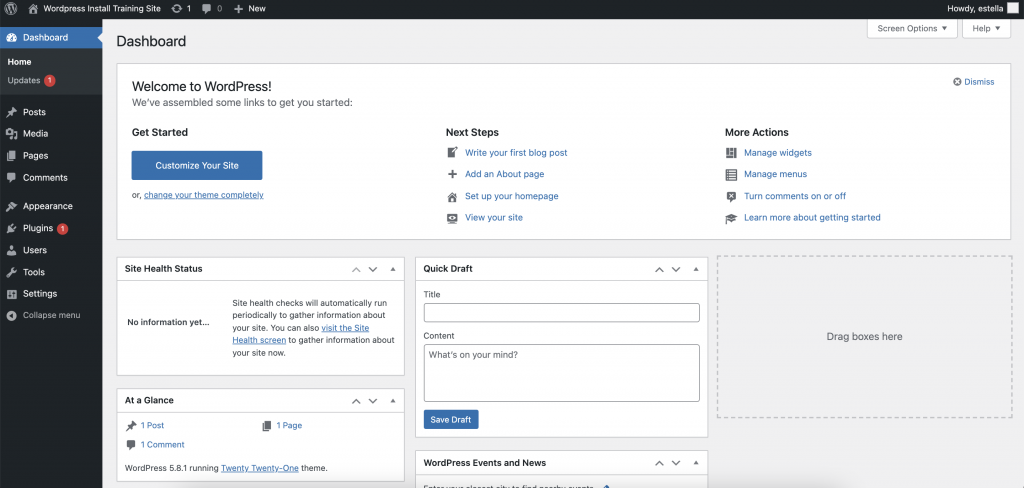1024x488 pixels.
Task: Click the estella user avatar
Action: tap(1012, 8)
